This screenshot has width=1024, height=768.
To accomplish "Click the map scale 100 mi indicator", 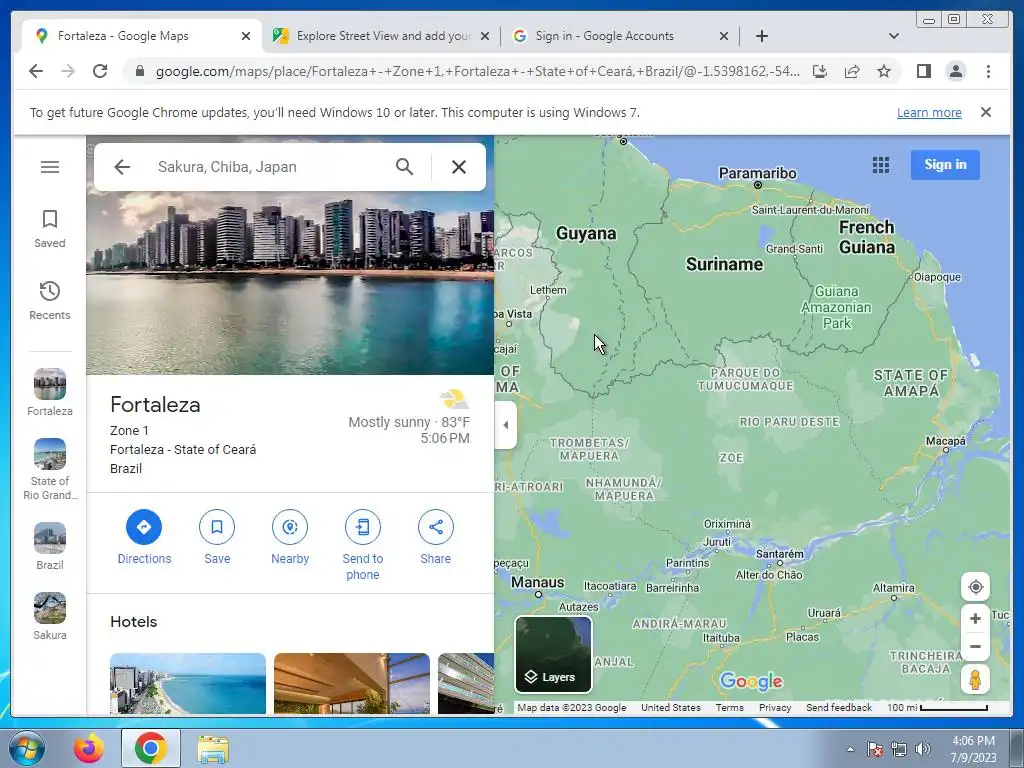I will (937, 707).
